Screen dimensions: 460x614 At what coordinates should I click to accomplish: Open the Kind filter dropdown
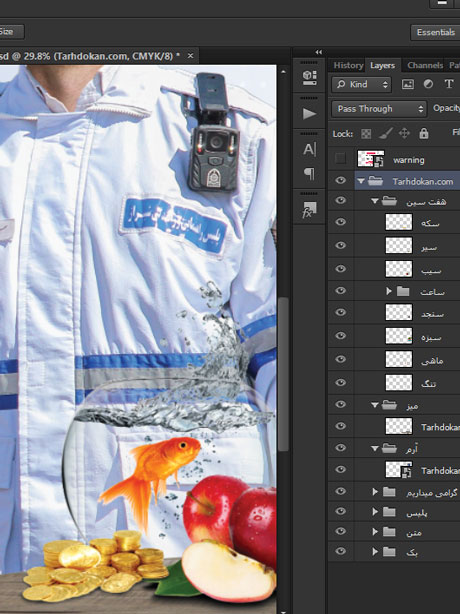pyautogui.click(x=362, y=84)
